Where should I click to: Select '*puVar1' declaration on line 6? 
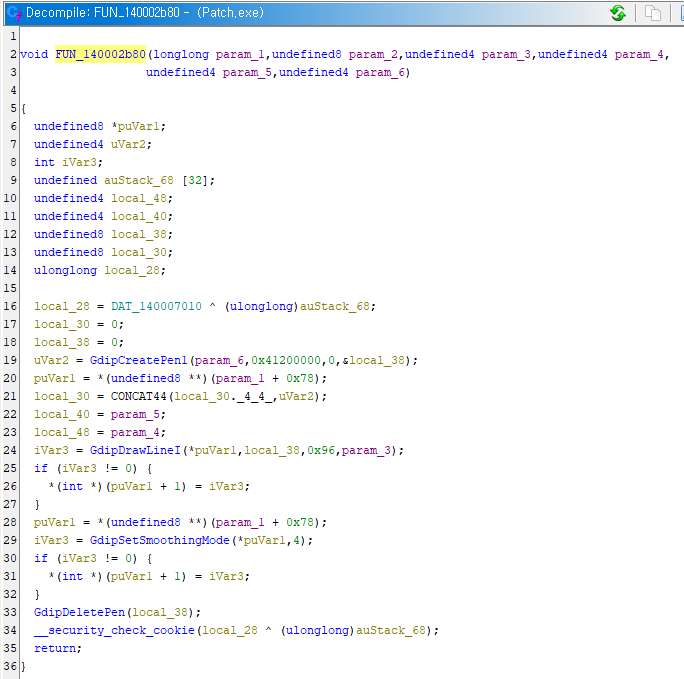(135, 126)
